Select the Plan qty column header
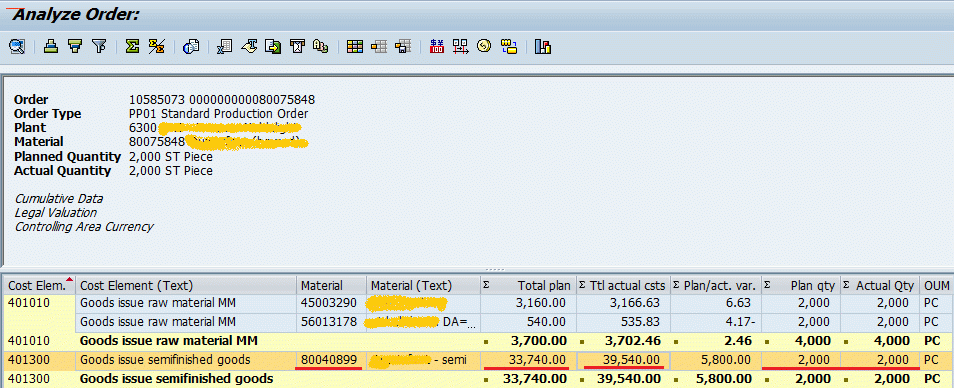This screenshot has width=954, height=388. click(x=801, y=285)
